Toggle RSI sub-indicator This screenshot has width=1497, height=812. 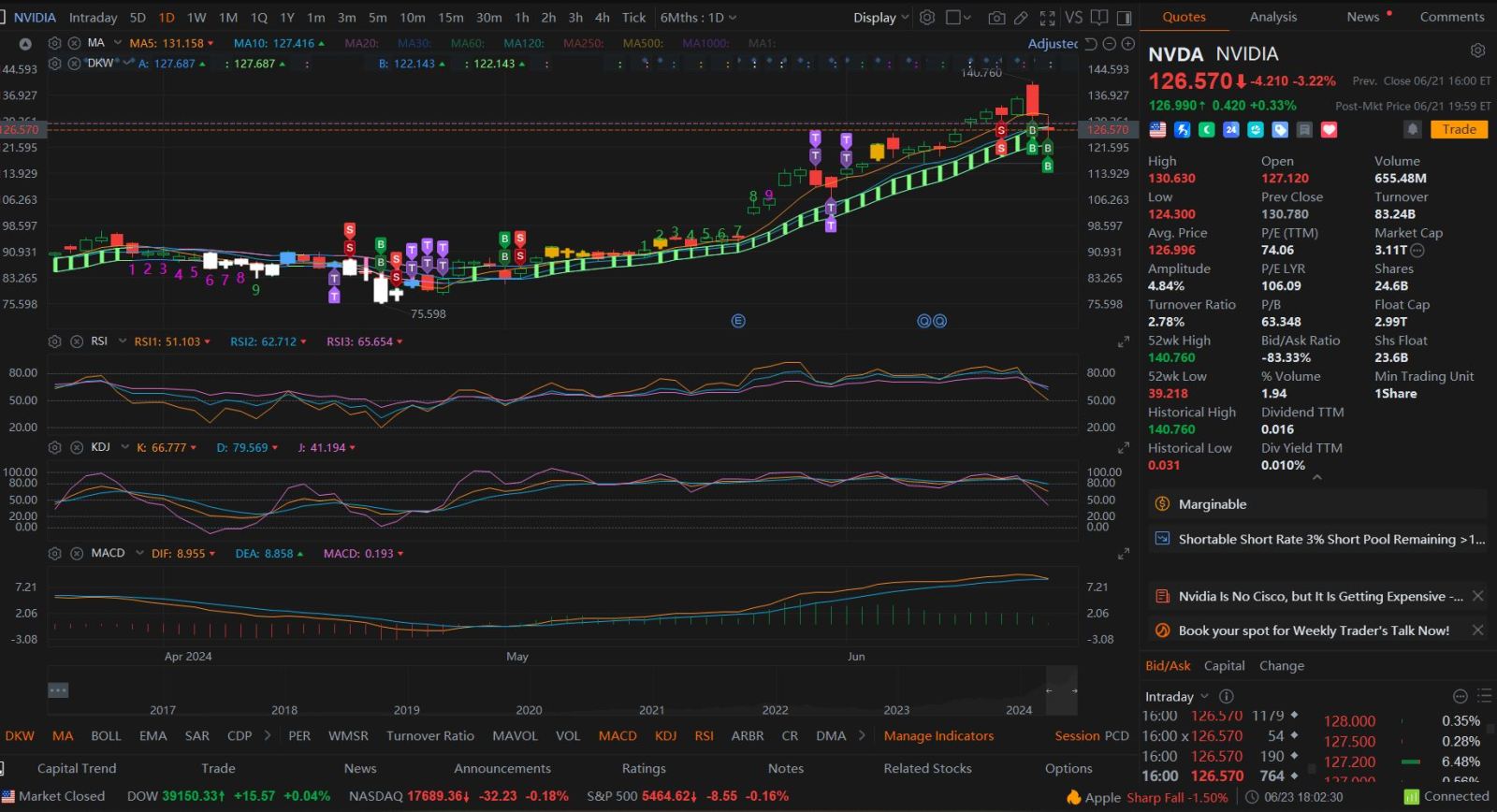[704, 735]
